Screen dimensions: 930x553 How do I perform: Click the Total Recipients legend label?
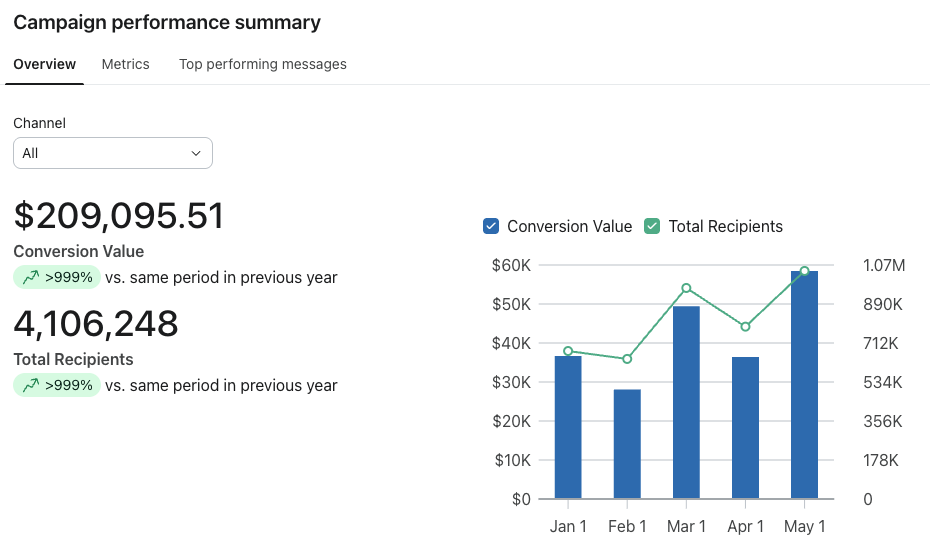pyautogui.click(x=725, y=226)
